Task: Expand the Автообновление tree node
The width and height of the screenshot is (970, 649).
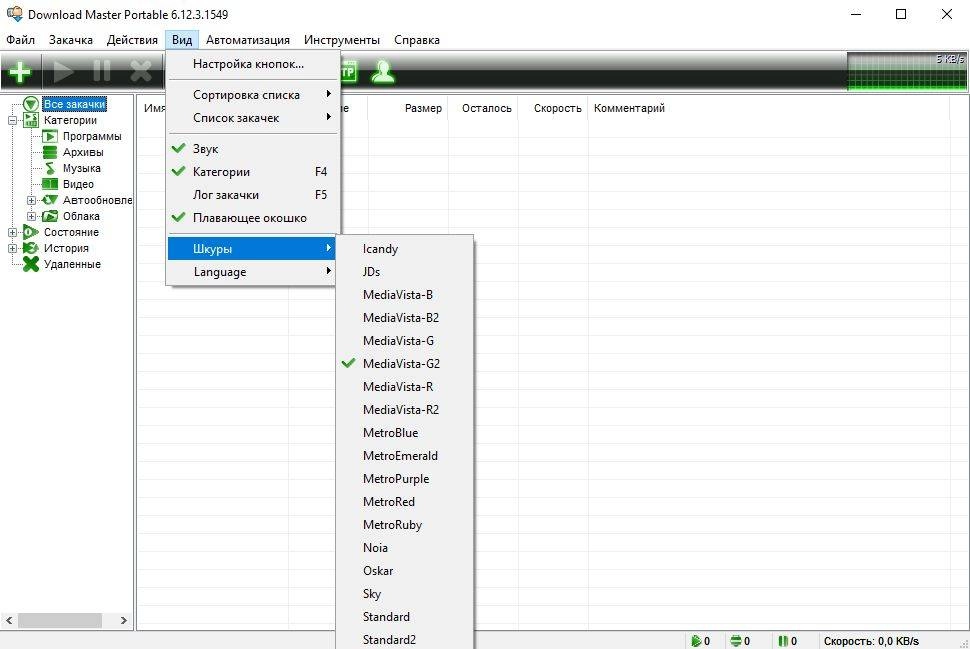Action: (x=31, y=200)
